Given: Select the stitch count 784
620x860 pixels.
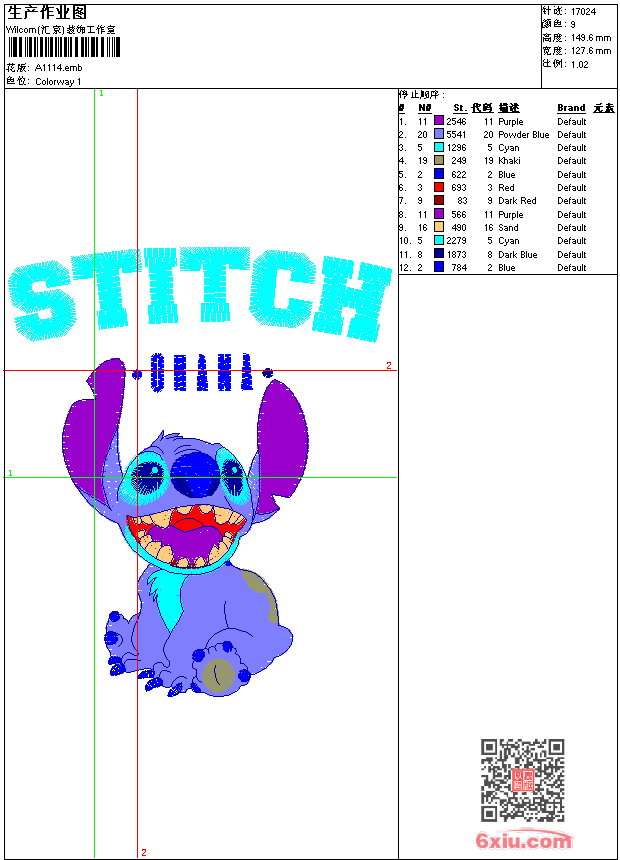Looking at the screenshot, I should [x=459, y=268].
